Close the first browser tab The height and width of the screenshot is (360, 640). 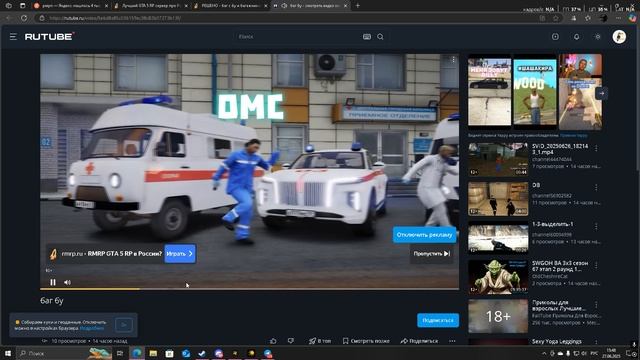pyautogui.click(x=107, y=6)
